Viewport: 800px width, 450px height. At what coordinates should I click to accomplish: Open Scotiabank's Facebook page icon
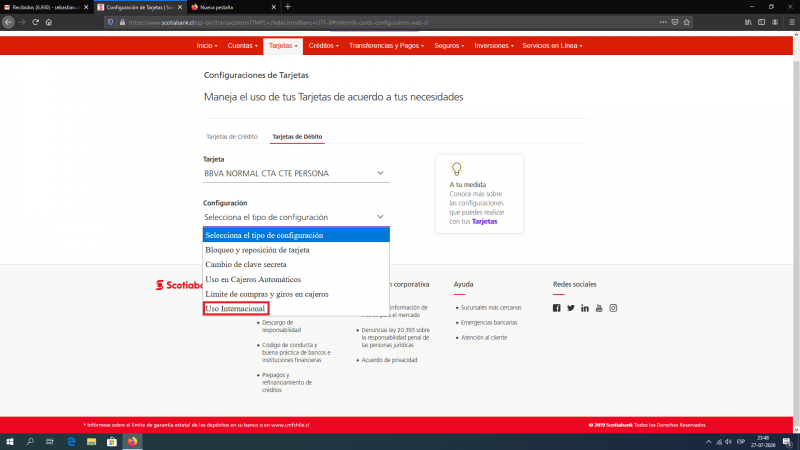coord(557,307)
